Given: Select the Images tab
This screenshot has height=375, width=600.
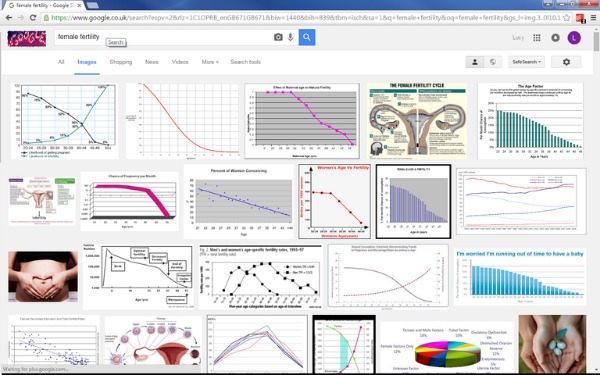Looking at the screenshot, I should coord(87,62).
